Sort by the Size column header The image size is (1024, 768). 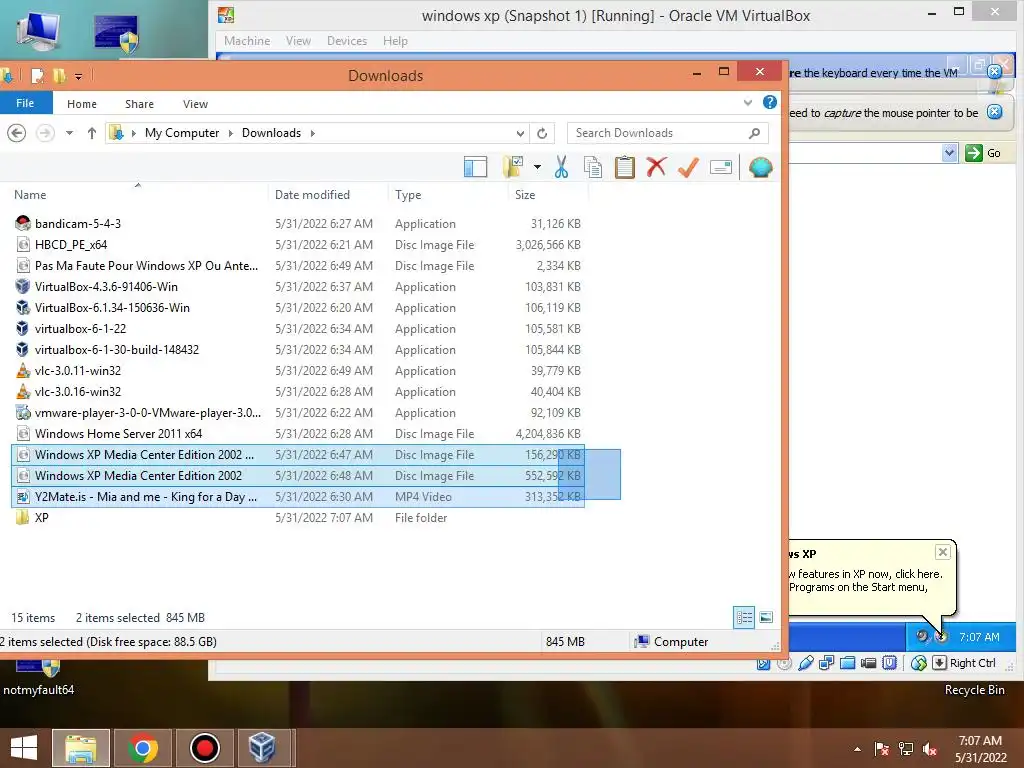tap(525, 195)
